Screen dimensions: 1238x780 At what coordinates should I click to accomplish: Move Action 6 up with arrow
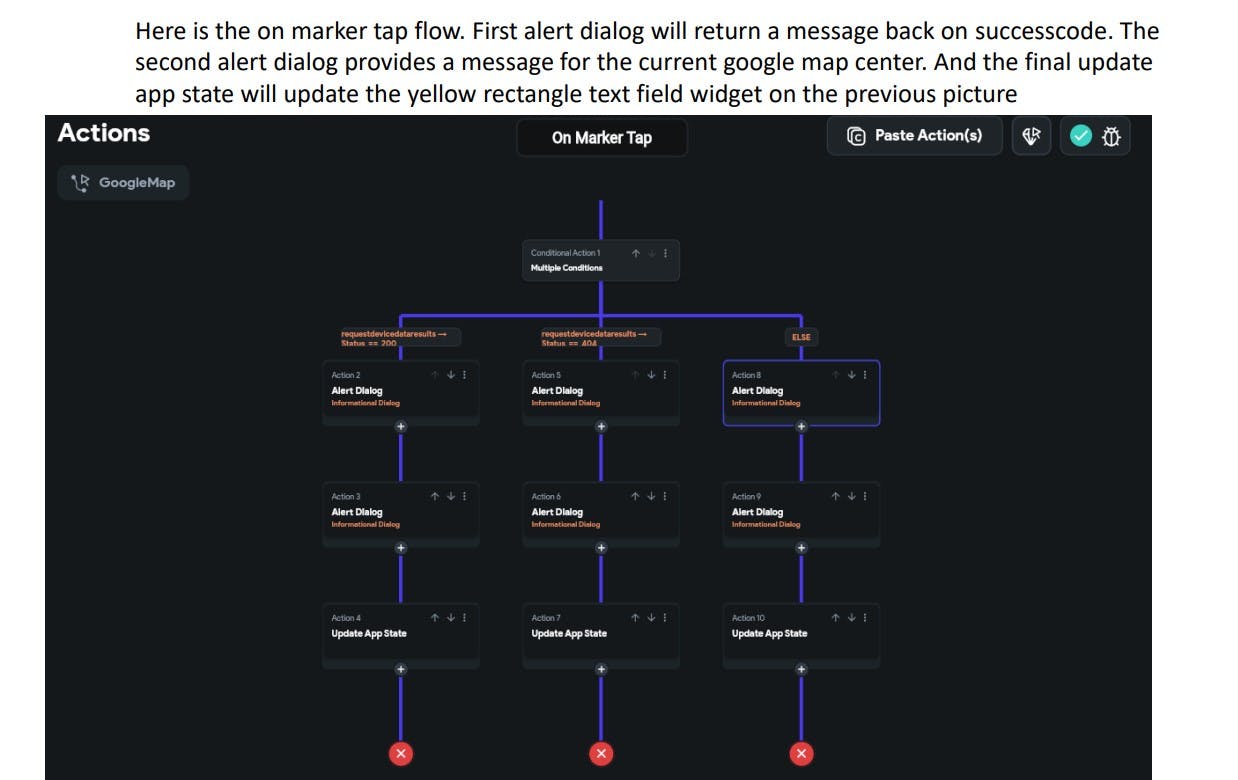click(636, 496)
